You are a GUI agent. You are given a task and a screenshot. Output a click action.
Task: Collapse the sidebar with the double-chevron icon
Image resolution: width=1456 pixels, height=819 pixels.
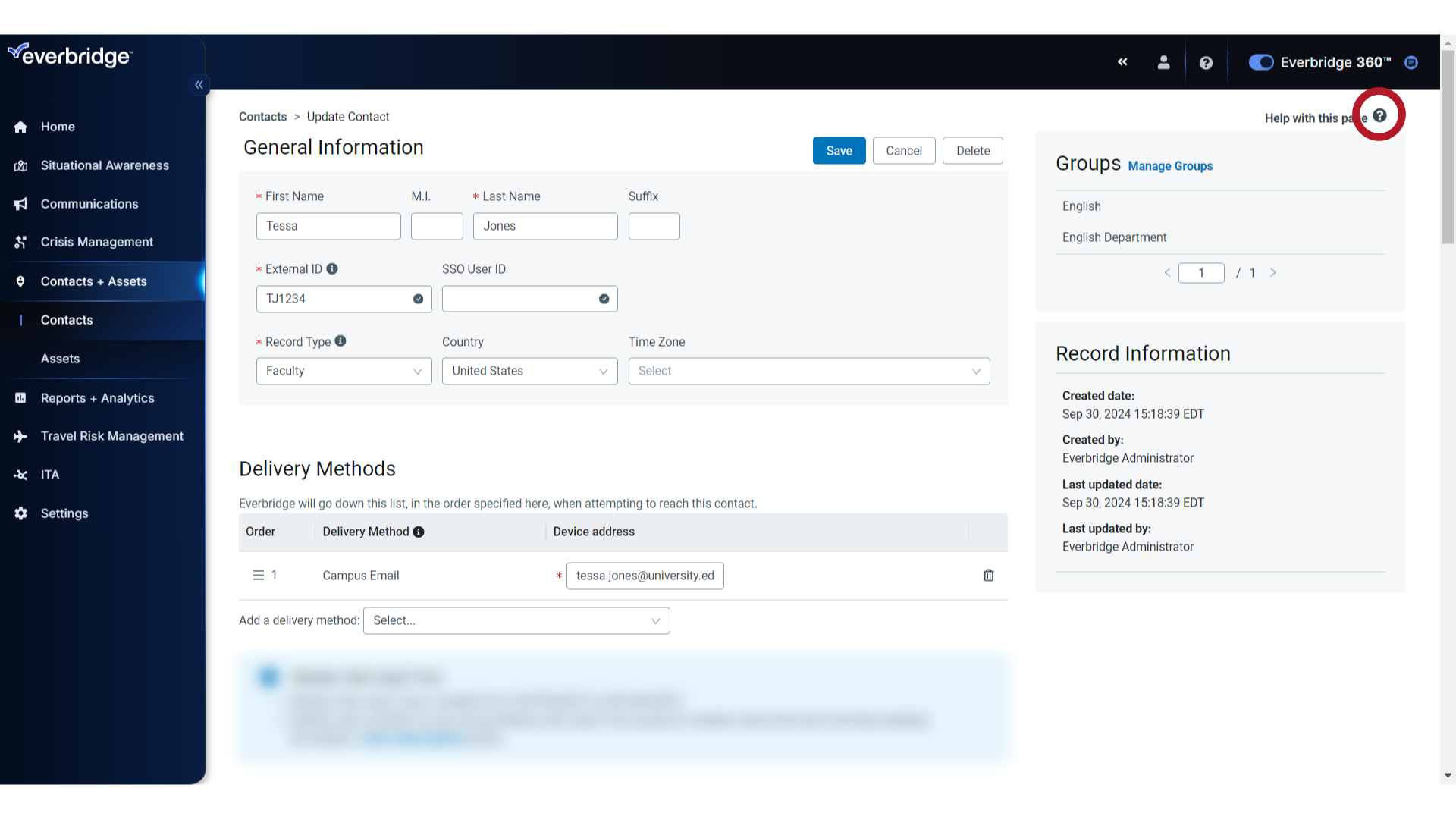click(x=199, y=85)
